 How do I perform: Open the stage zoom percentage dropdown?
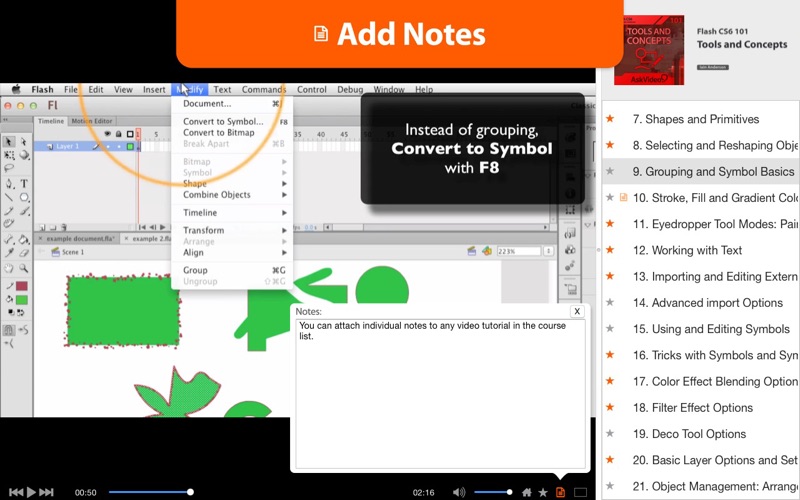pos(548,251)
